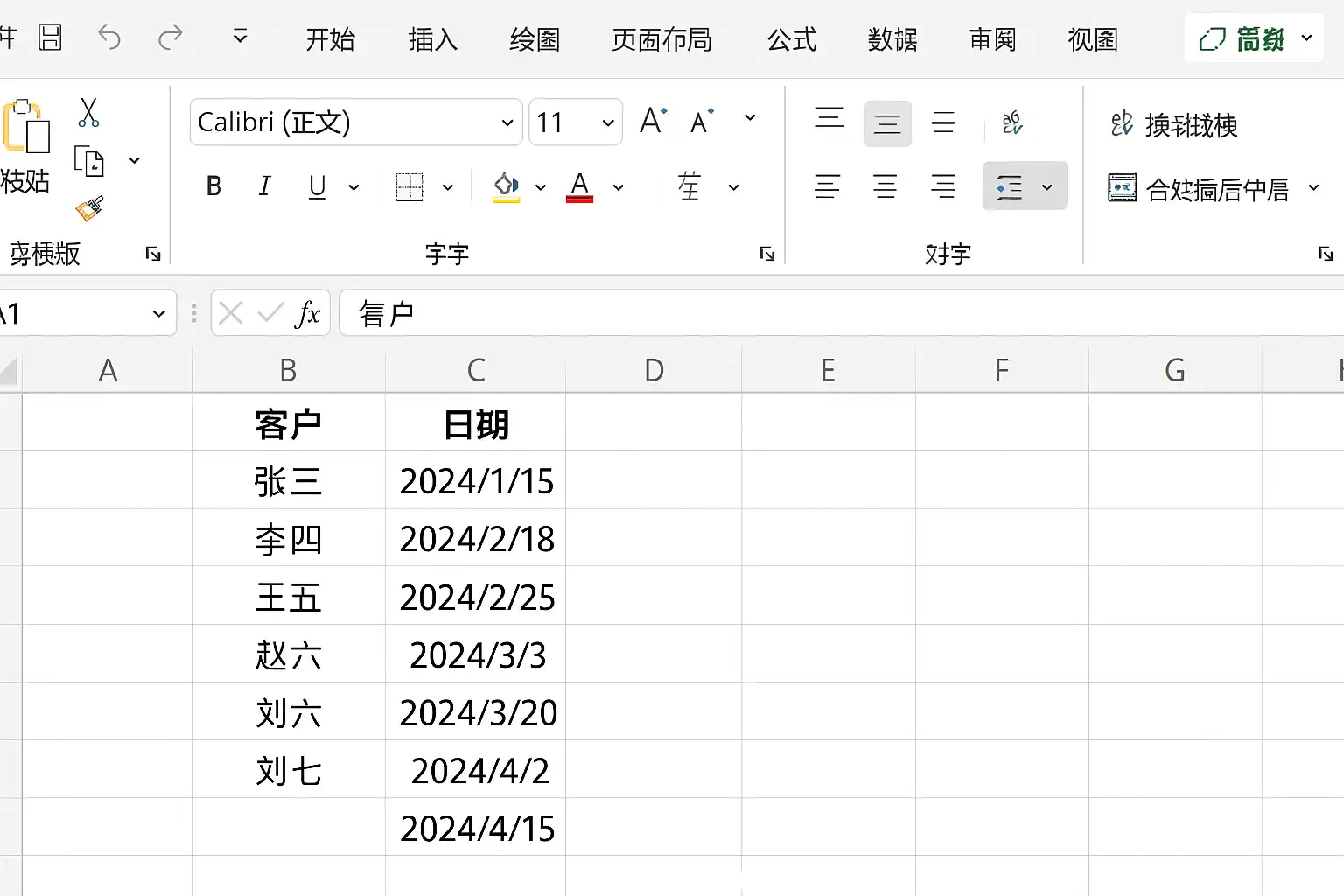This screenshot has width=1344, height=896.
Task: Select the cell containing 王五
Action: tap(289, 596)
